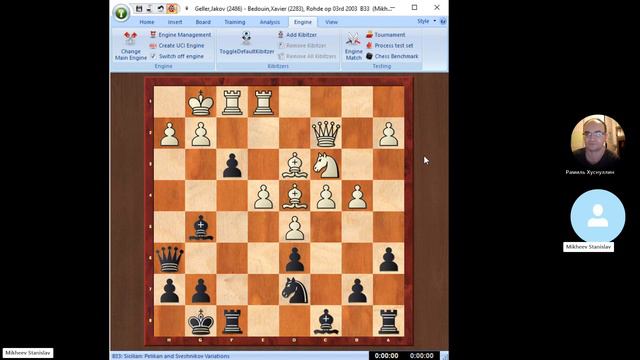
Task: Click Remove Kibitzer
Action: 302,46
